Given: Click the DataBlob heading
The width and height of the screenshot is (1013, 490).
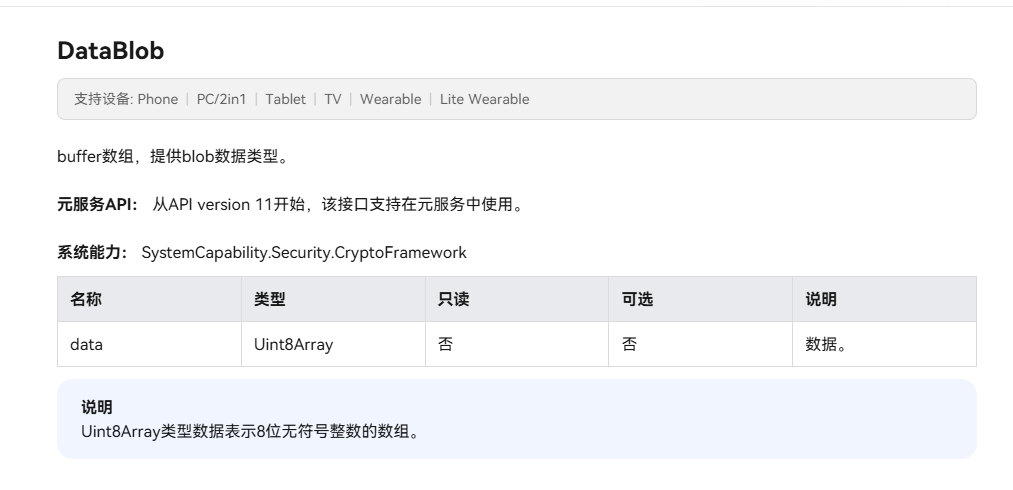Looking at the screenshot, I should pos(110,50).
